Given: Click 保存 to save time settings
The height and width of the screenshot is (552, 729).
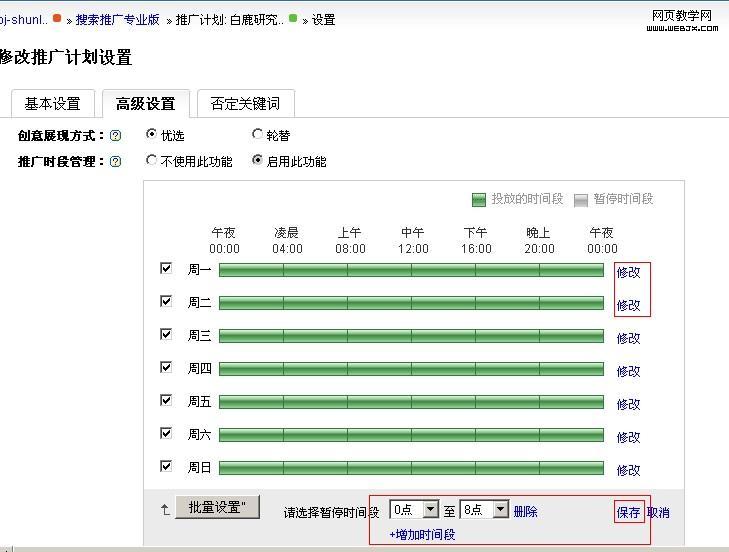Looking at the screenshot, I should (x=628, y=512).
